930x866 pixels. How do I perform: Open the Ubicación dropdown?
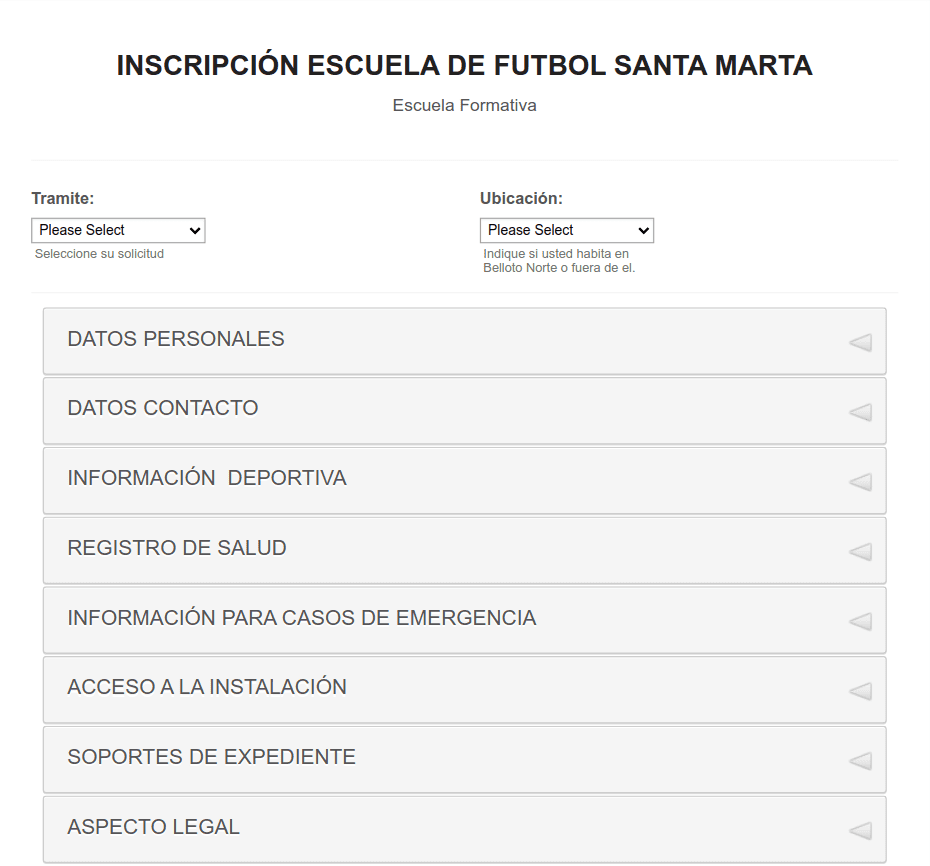coord(566,230)
